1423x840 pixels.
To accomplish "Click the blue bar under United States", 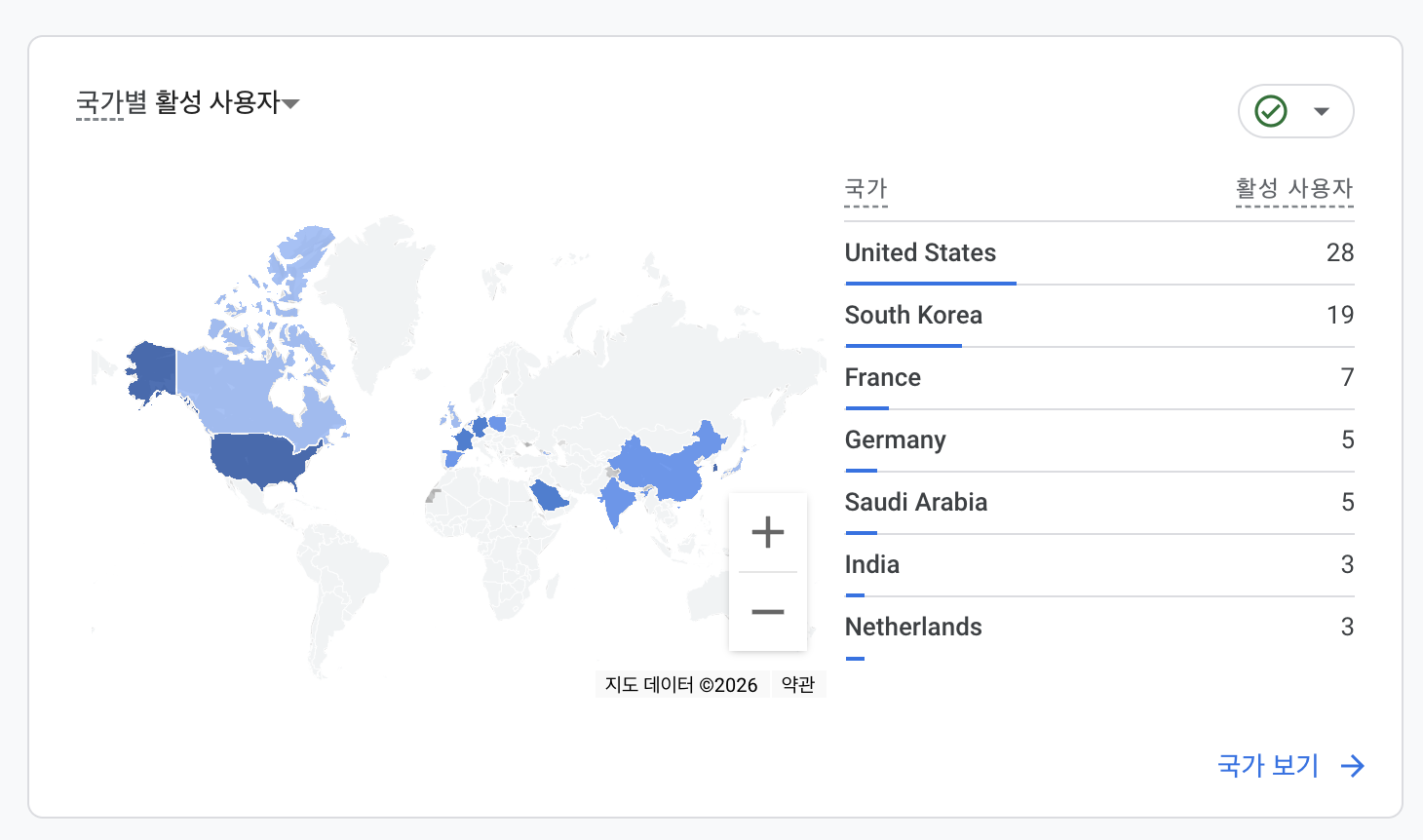I will [929, 284].
